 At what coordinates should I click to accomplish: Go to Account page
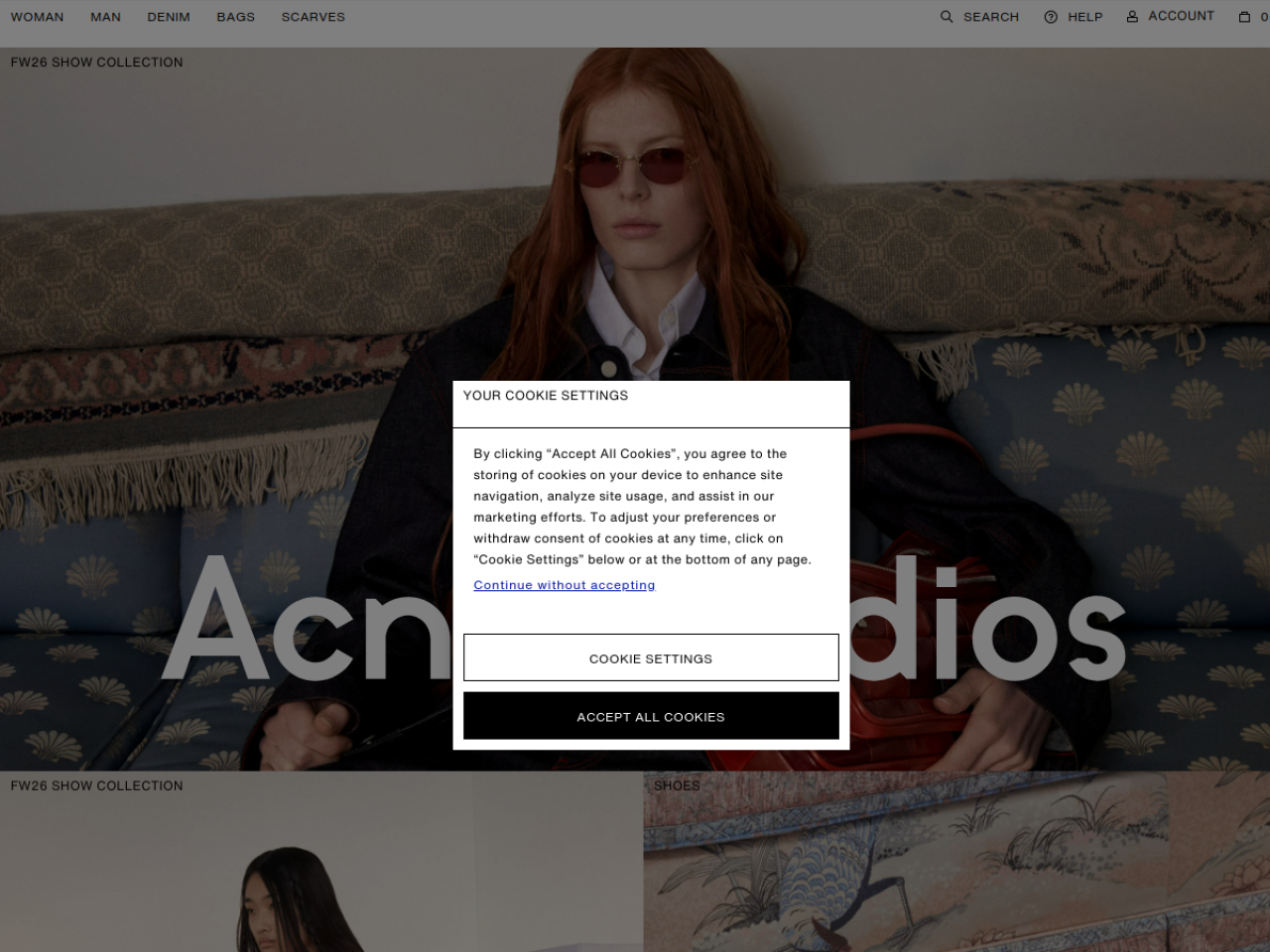(x=1181, y=16)
